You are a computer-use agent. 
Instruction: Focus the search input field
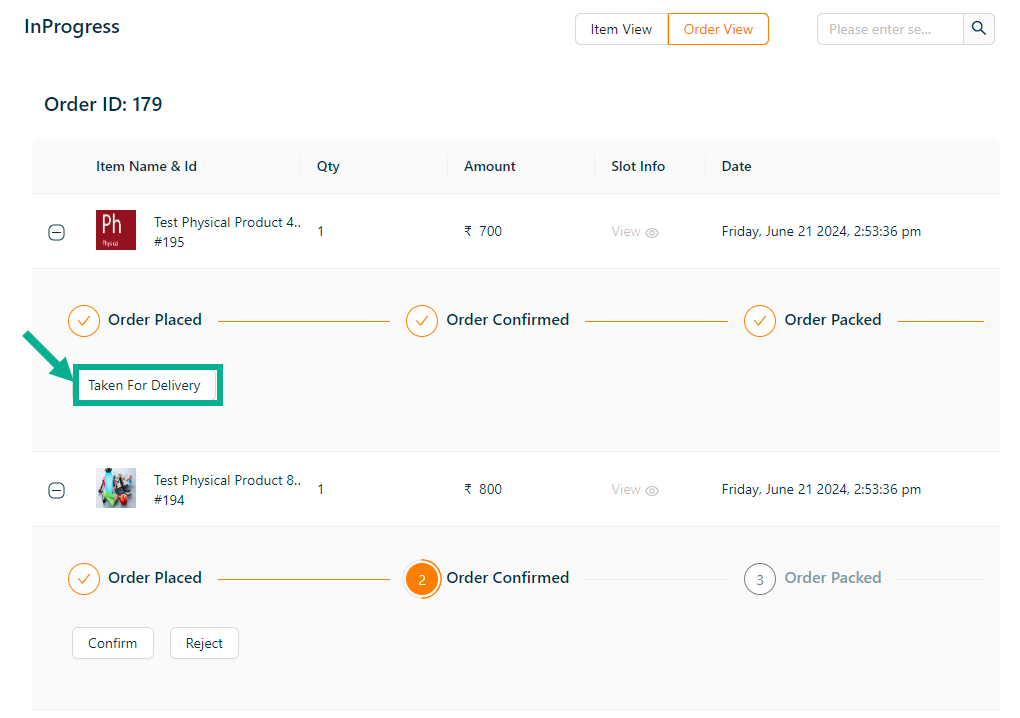890,29
